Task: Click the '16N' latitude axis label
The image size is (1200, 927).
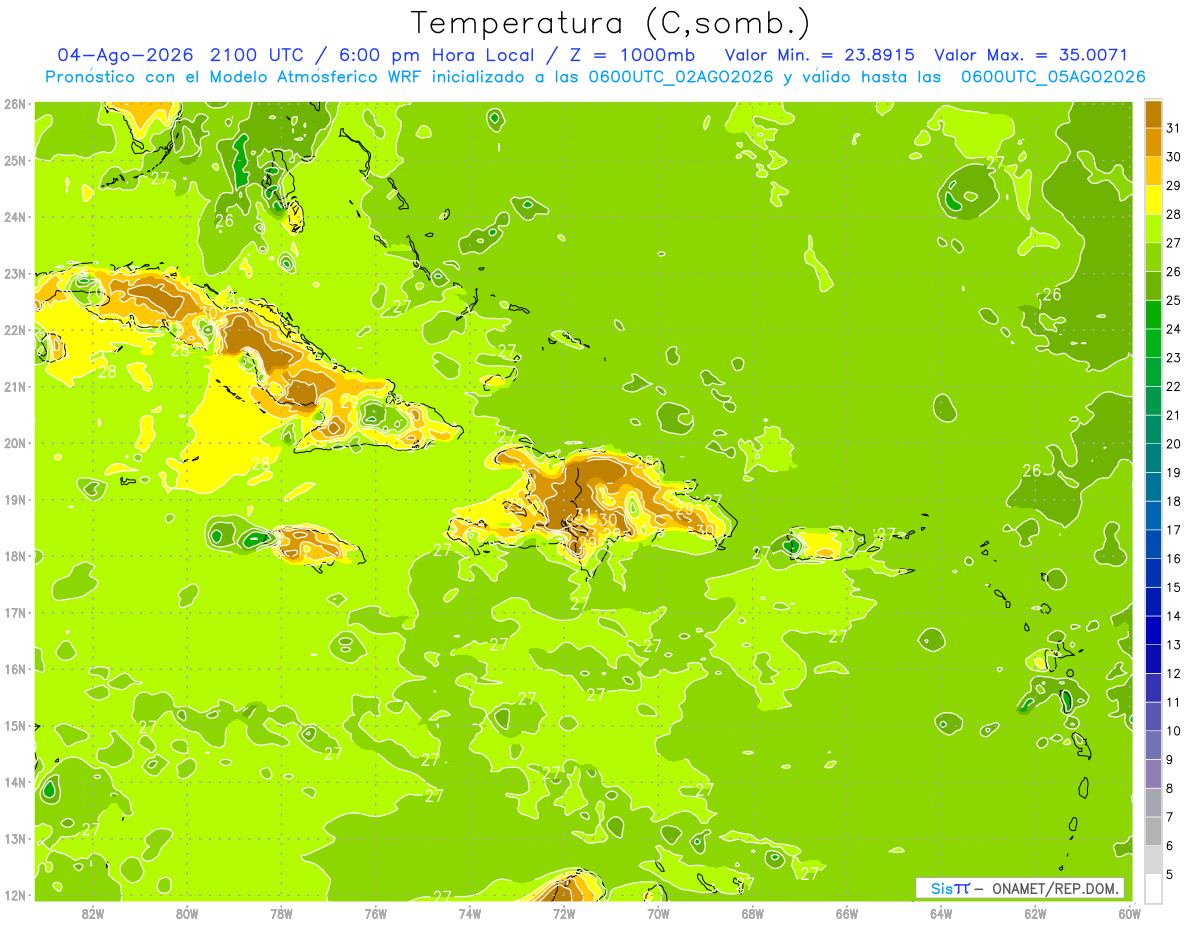Action: [x=14, y=669]
